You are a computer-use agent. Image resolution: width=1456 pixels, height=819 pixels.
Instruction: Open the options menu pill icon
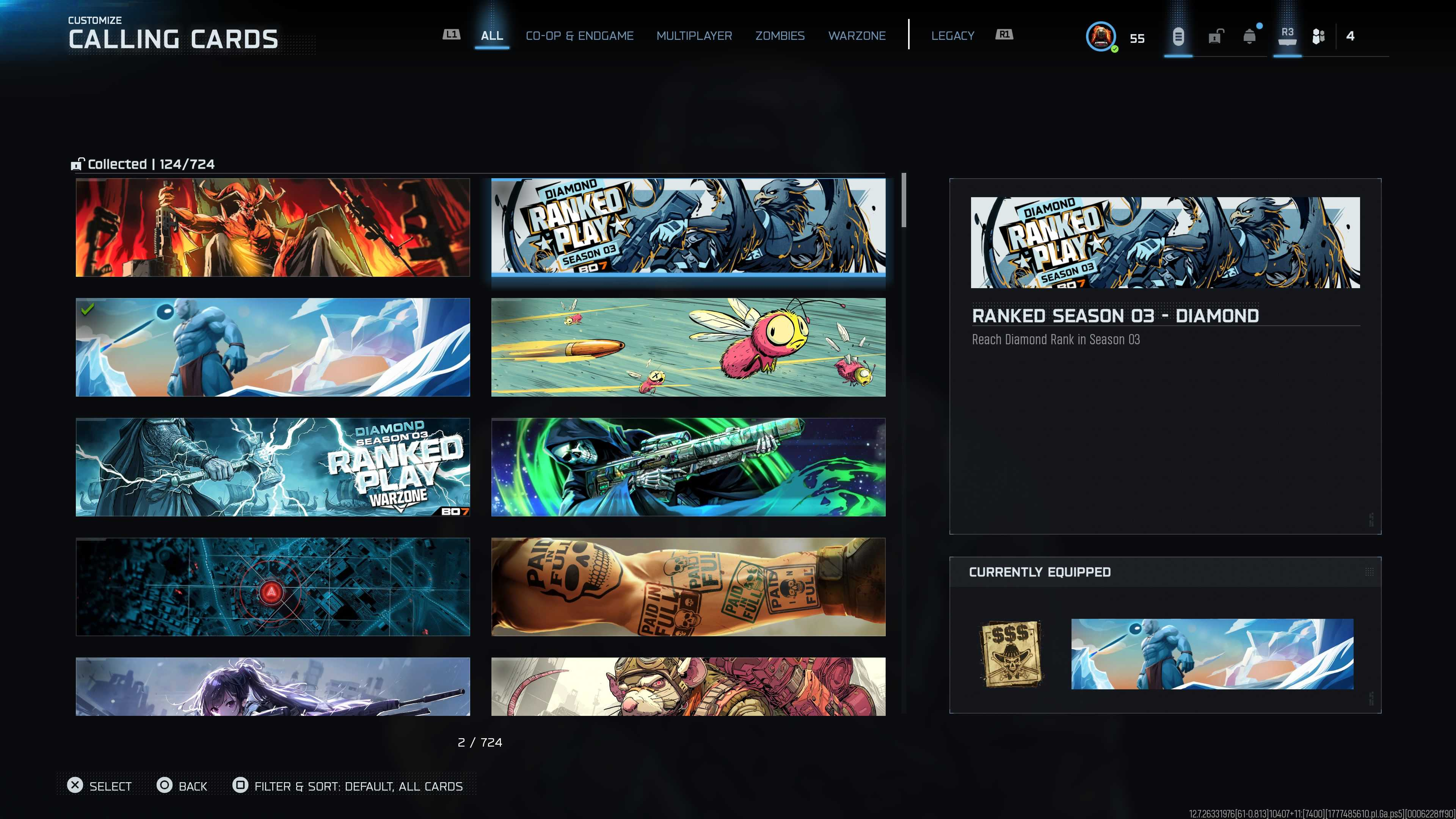click(1178, 37)
